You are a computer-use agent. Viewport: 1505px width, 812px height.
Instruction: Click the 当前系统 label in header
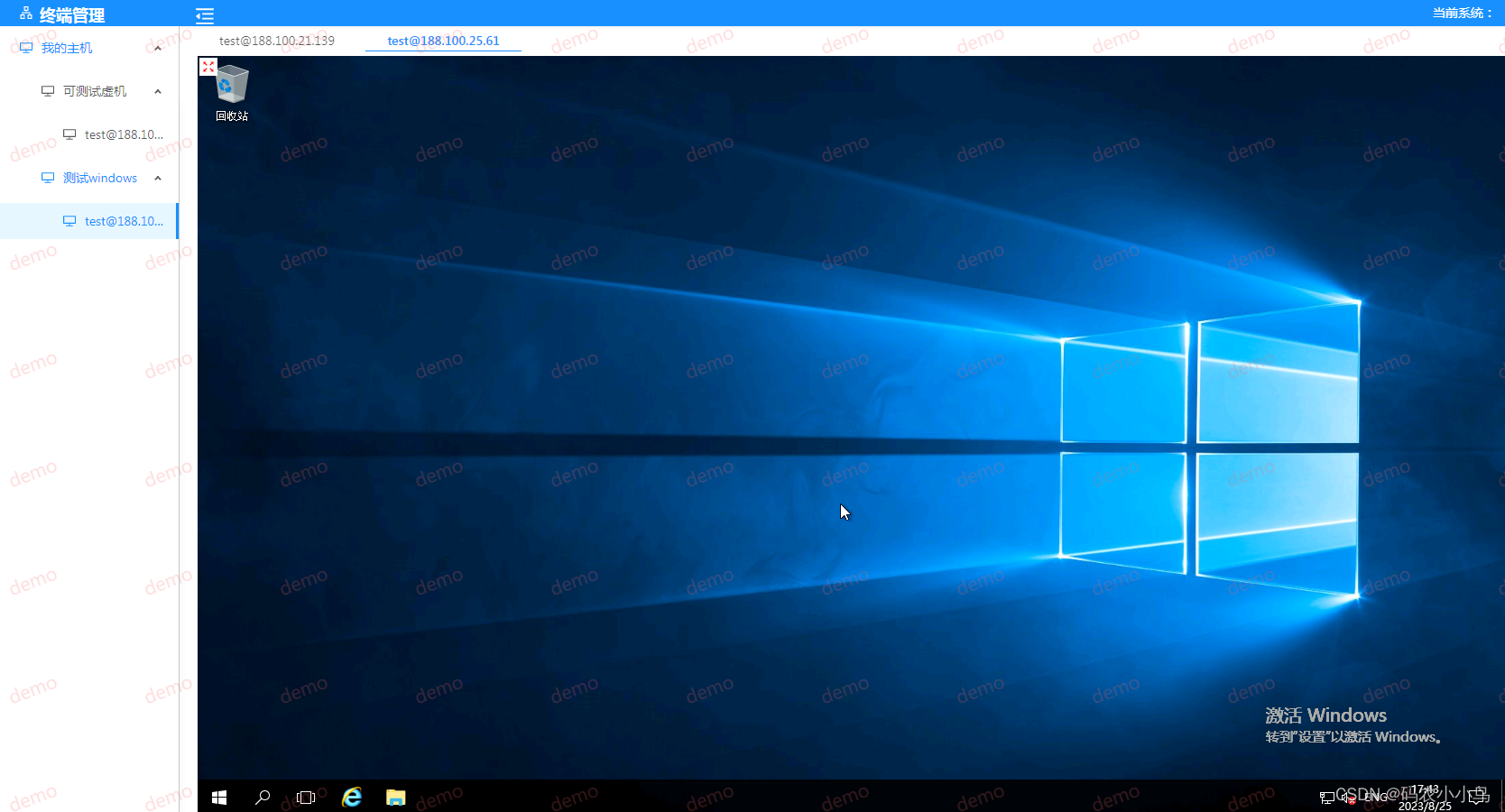[x=1462, y=13]
